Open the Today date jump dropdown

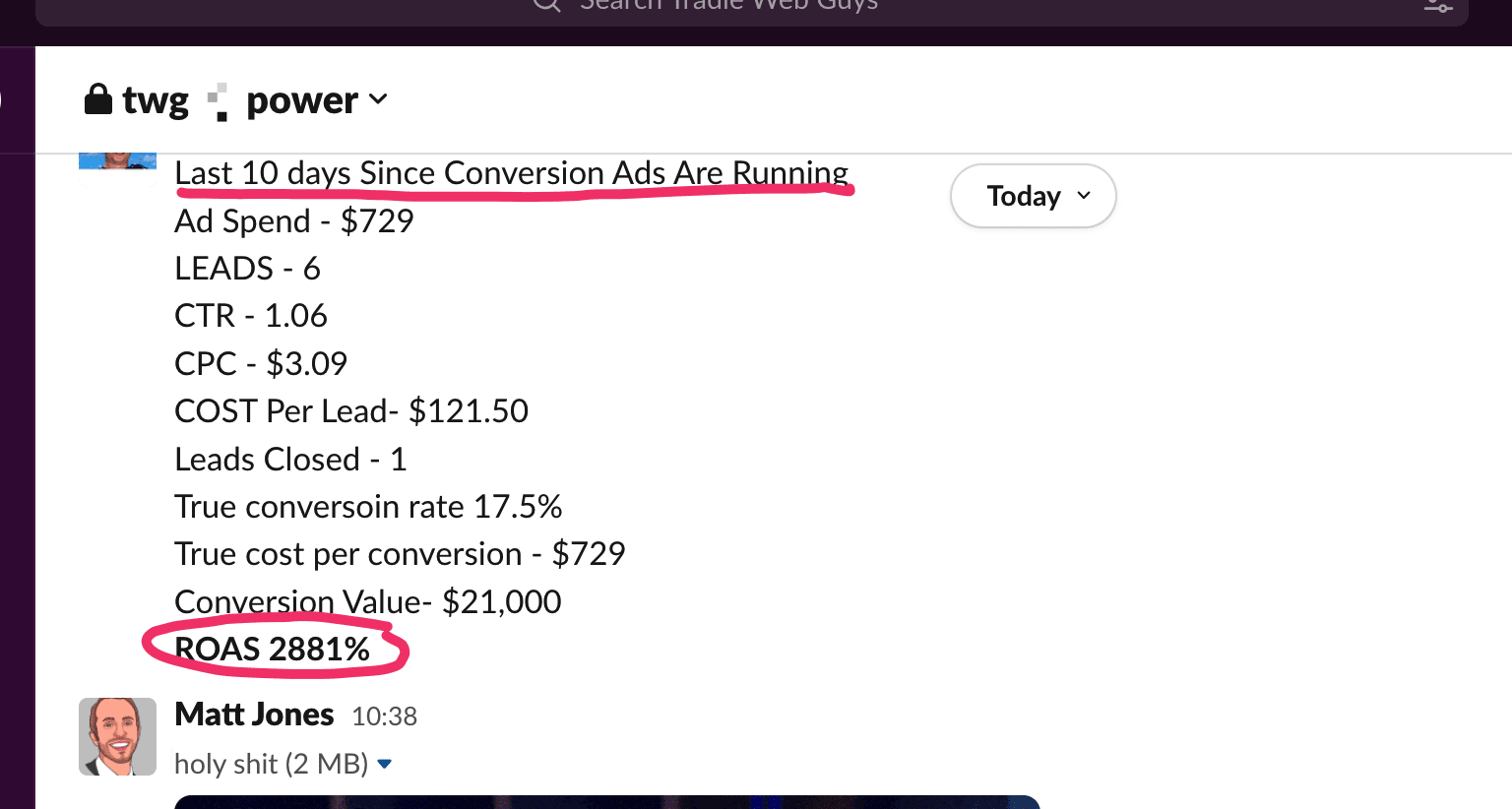[x=1033, y=196]
